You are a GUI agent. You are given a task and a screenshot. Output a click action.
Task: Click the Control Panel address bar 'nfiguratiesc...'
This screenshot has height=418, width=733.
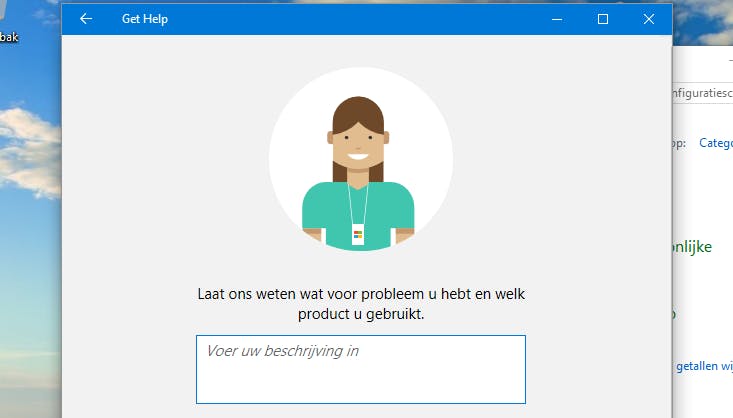(x=703, y=93)
